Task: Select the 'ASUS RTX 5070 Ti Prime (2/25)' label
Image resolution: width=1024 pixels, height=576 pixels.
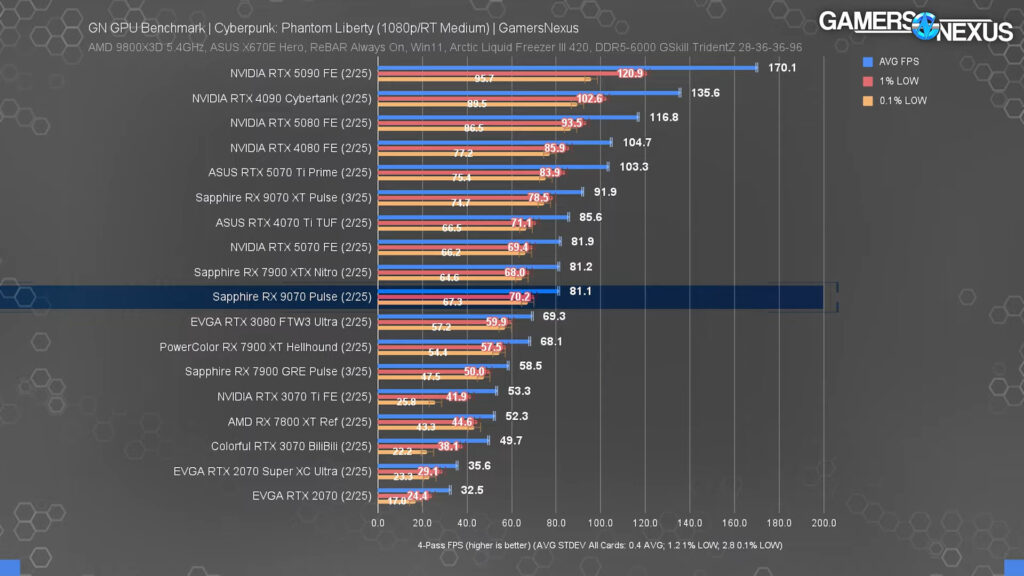Action: (x=290, y=172)
